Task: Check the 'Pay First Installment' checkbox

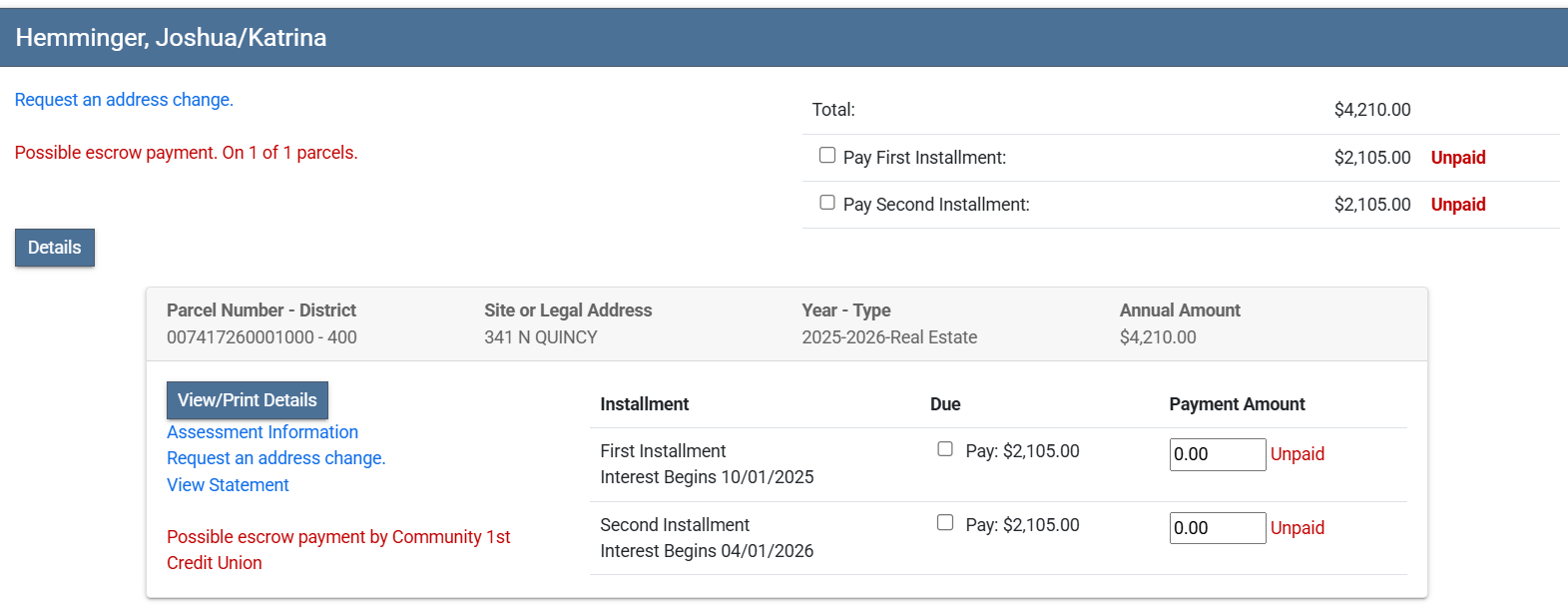Action: point(827,156)
